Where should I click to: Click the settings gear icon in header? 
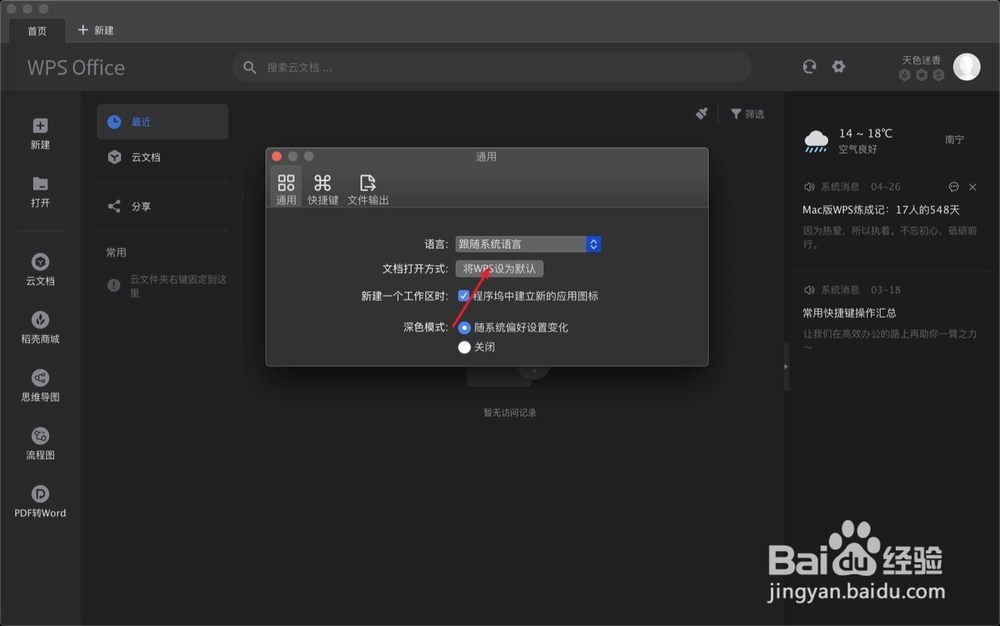coord(838,66)
